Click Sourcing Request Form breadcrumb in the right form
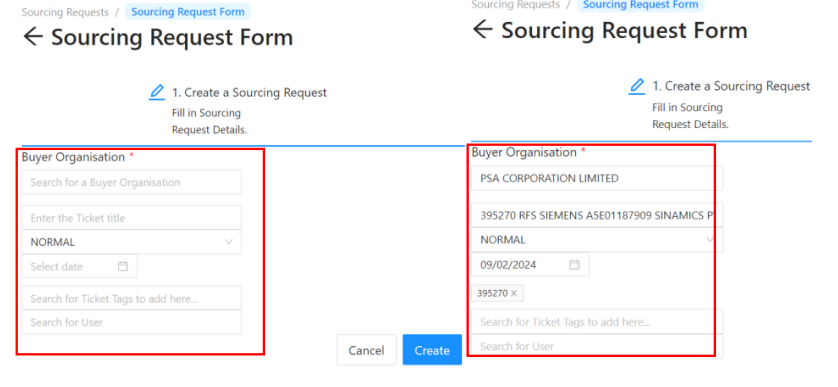This screenshot has width=838, height=387. coord(641,5)
